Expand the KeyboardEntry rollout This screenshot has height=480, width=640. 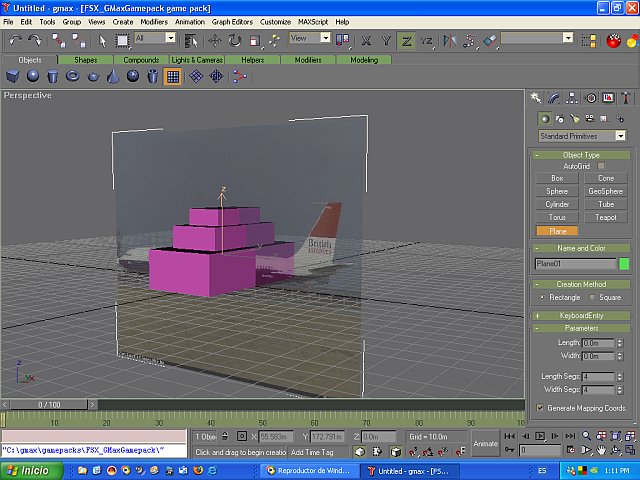coord(581,315)
